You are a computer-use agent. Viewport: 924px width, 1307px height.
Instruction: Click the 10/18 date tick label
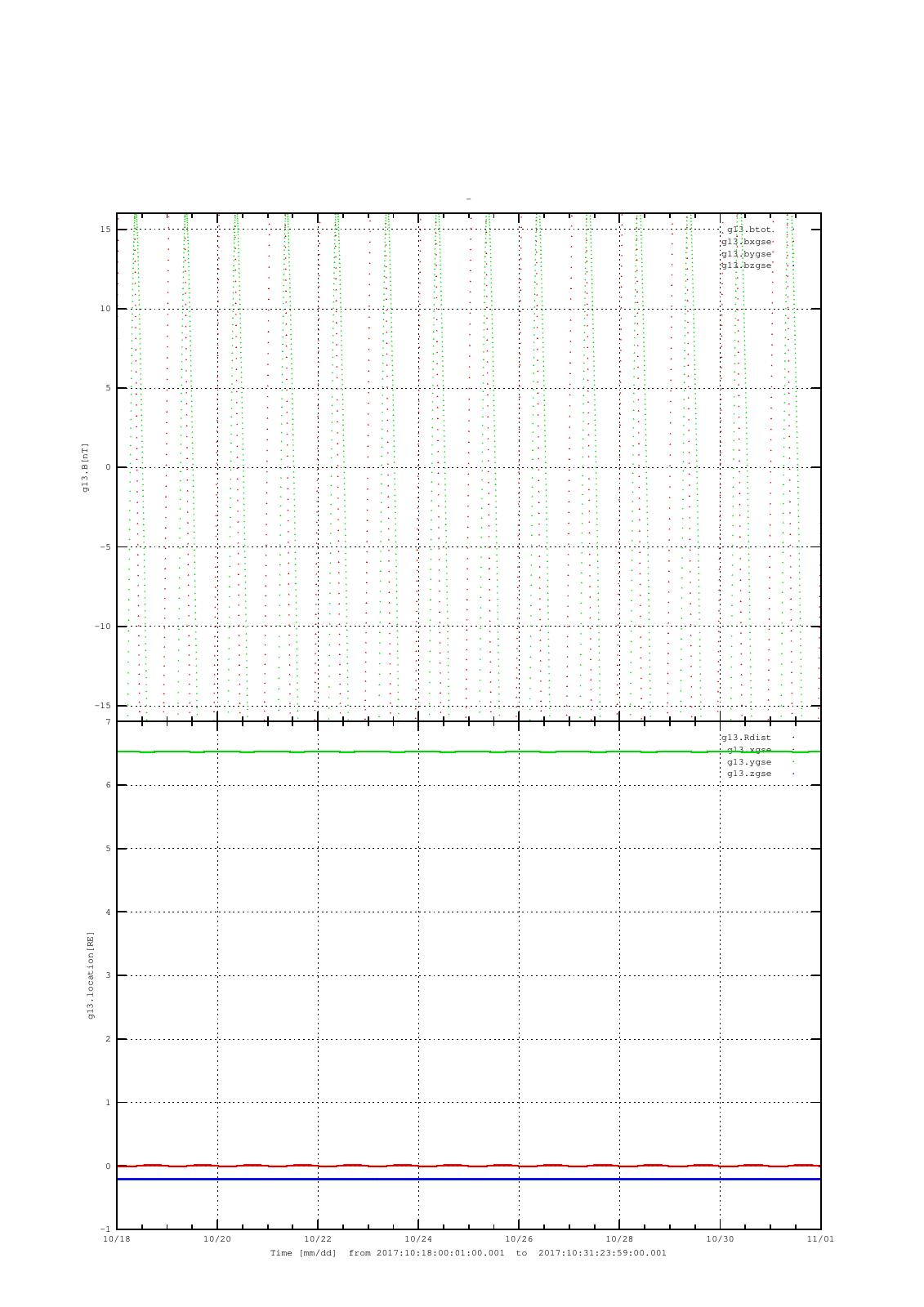click(117, 1239)
